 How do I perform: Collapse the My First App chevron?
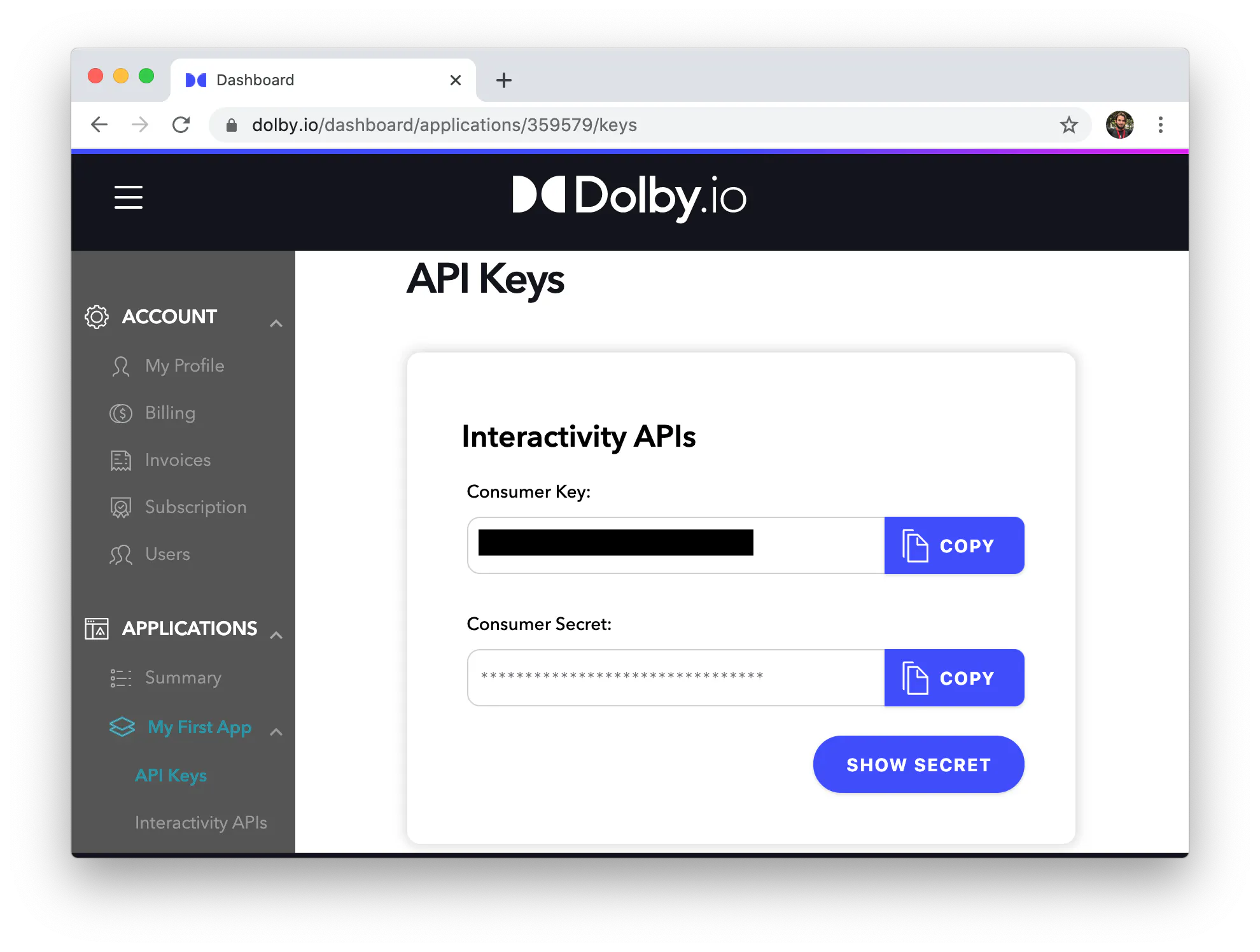(x=276, y=732)
